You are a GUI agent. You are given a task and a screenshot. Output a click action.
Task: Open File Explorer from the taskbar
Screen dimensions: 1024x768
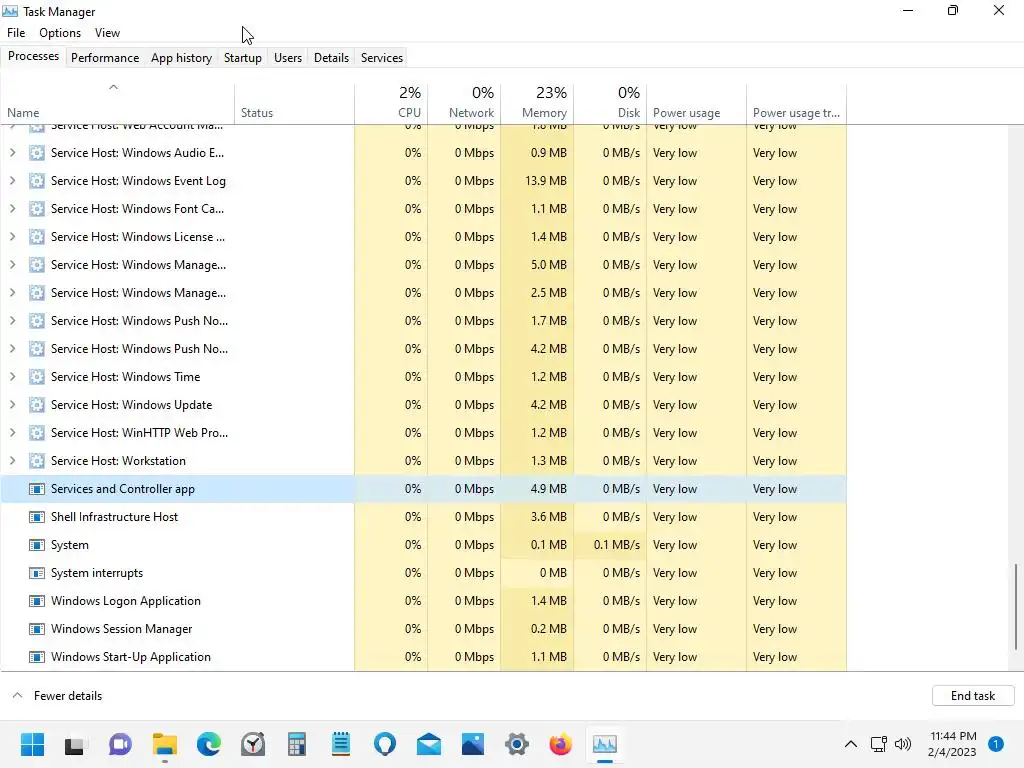point(165,744)
